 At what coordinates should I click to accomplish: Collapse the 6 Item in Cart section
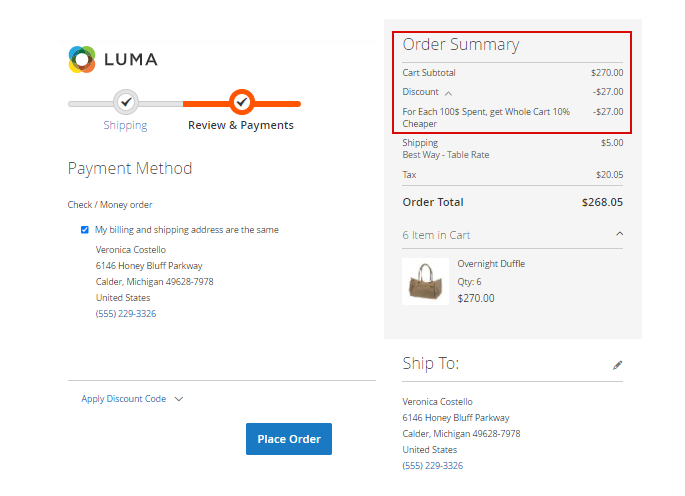(x=619, y=235)
